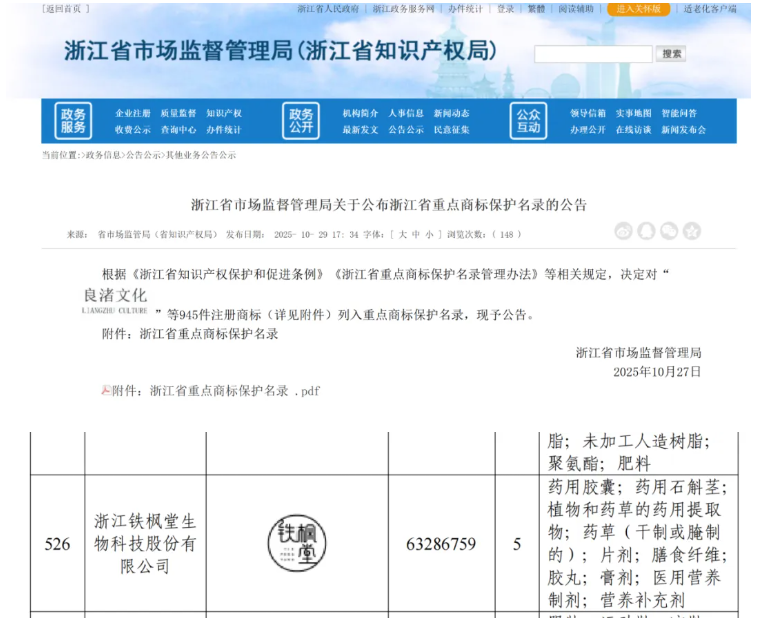Click the search text input field
This screenshot has width=762, height=629.
(x=592, y=54)
